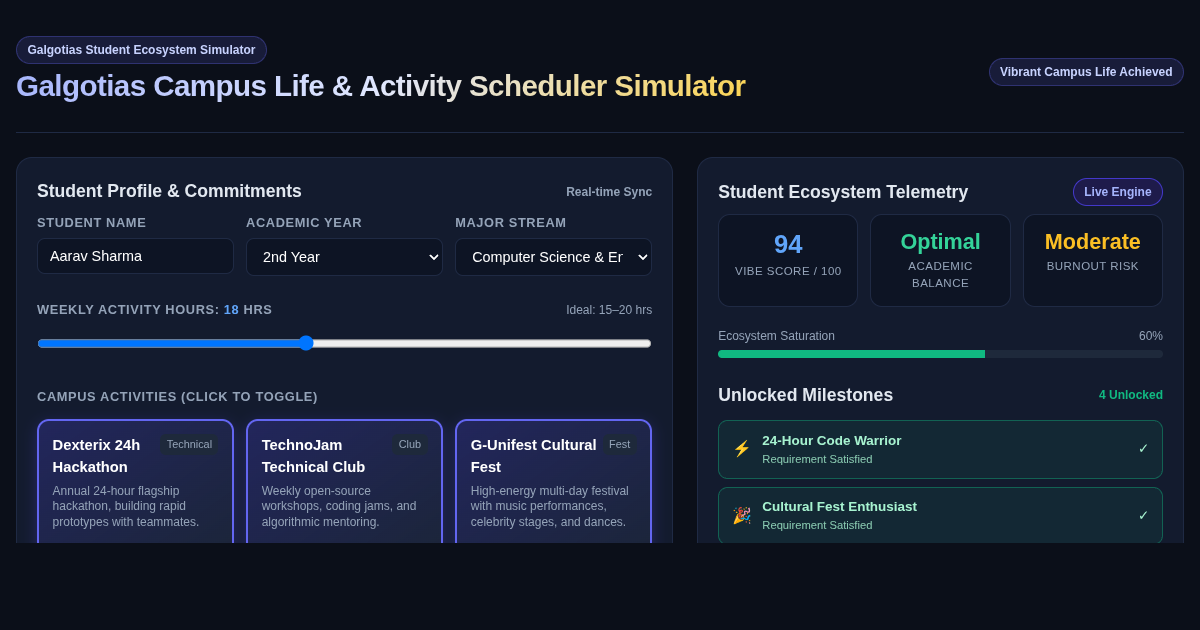Click checkmark on Cultural Fest Enthusiast
Image resolution: width=1200 pixels, height=630 pixels.
1143,516
